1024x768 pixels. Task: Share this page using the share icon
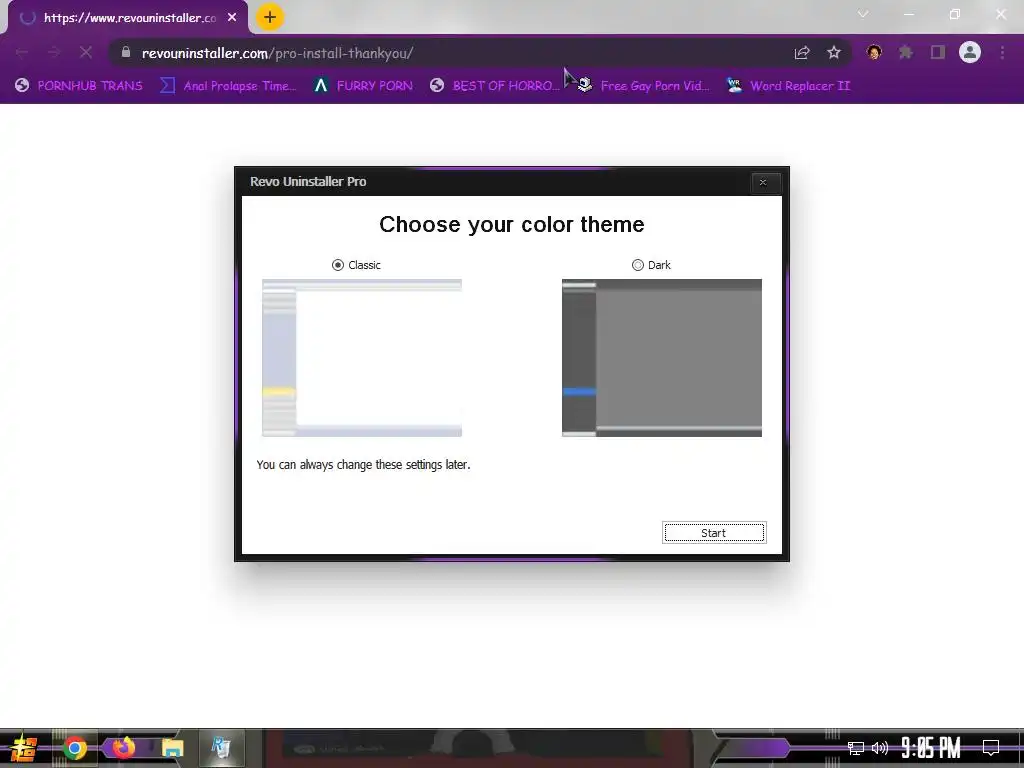[801, 52]
